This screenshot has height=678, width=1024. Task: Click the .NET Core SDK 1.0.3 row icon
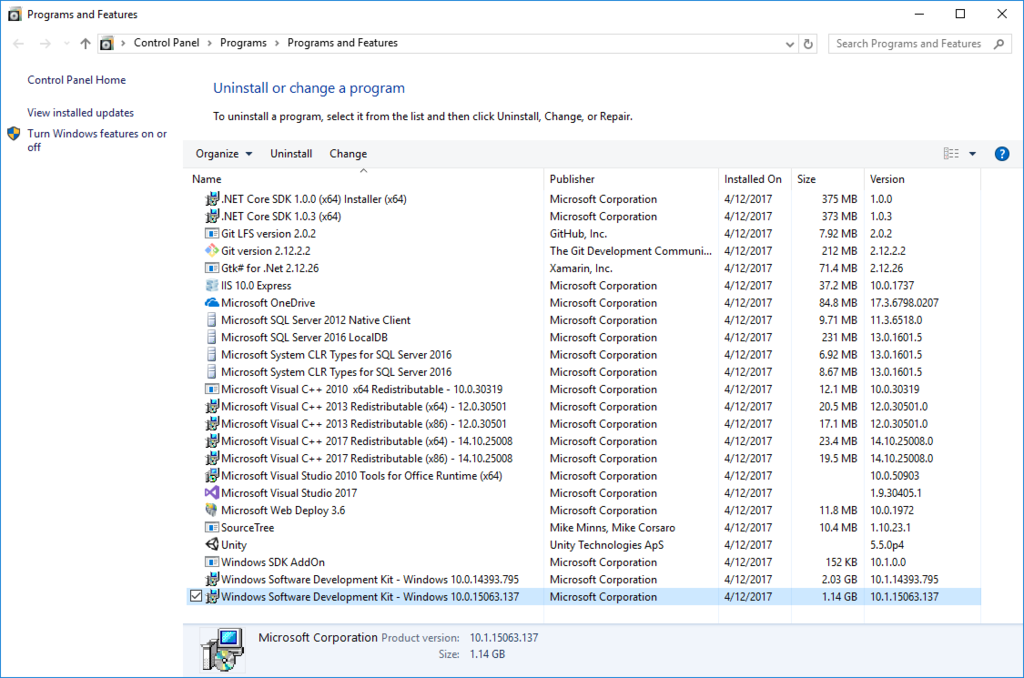(212, 216)
